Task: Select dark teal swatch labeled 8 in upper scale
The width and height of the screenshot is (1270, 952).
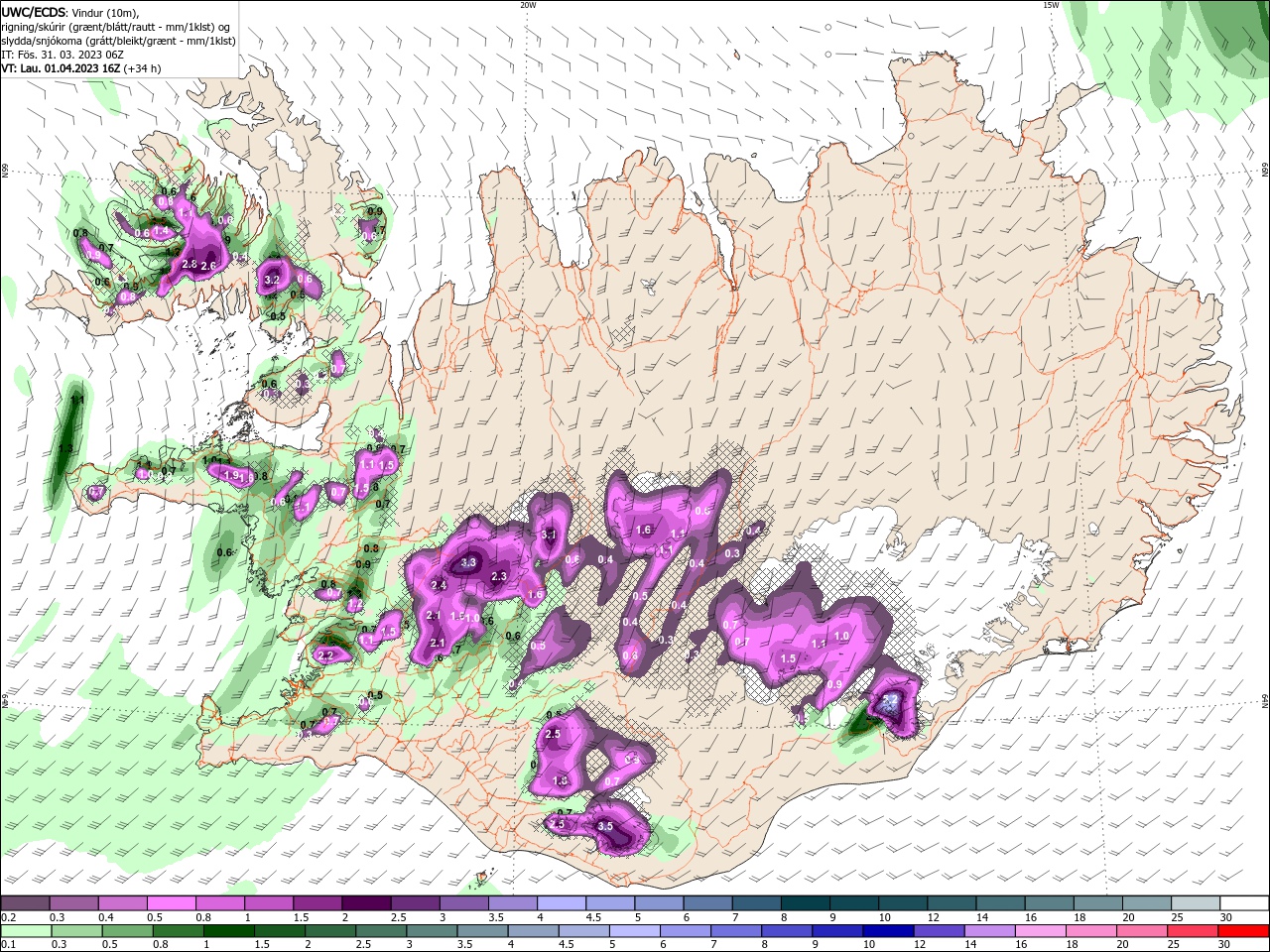Action: click(805, 903)
